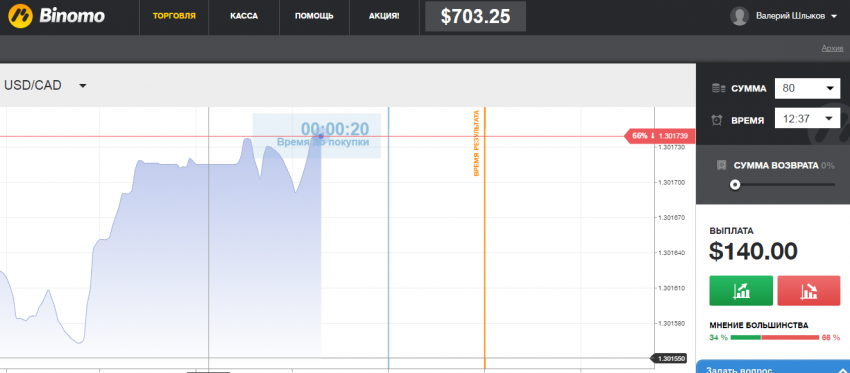The image size is (850, 373).
Task: Click the $703.25 balance button
Action: [x=475, y=16]
